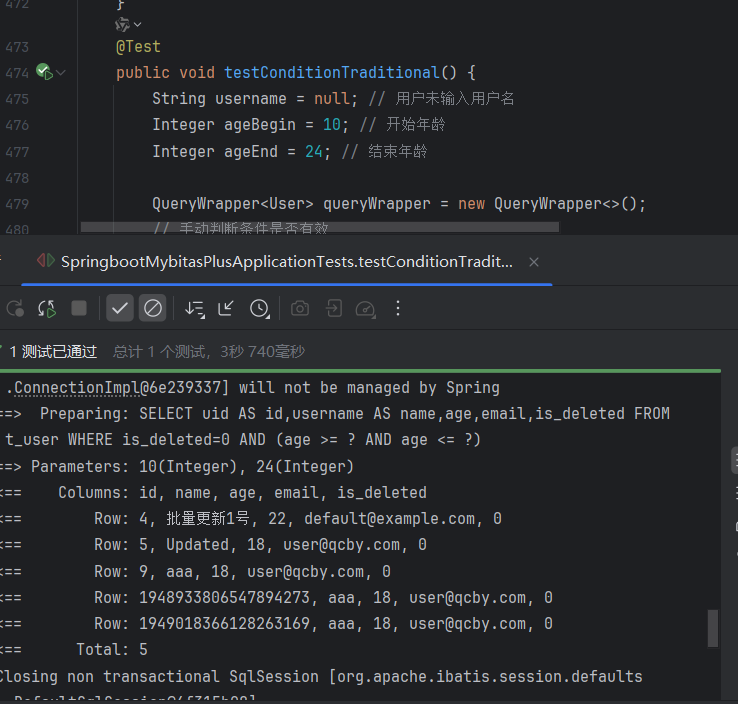Click the ageBegin value 10 in code
This screenshot has height=704, width=738.
tap(332, 125)
